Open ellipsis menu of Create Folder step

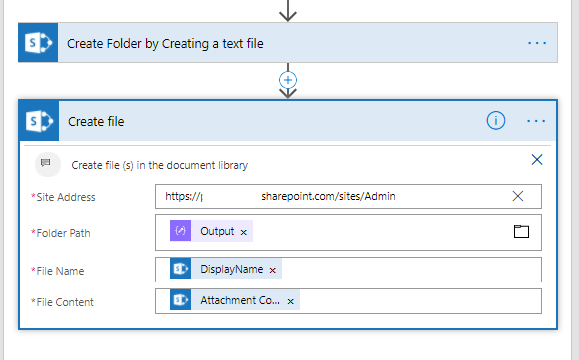click(x=537, y=43)
